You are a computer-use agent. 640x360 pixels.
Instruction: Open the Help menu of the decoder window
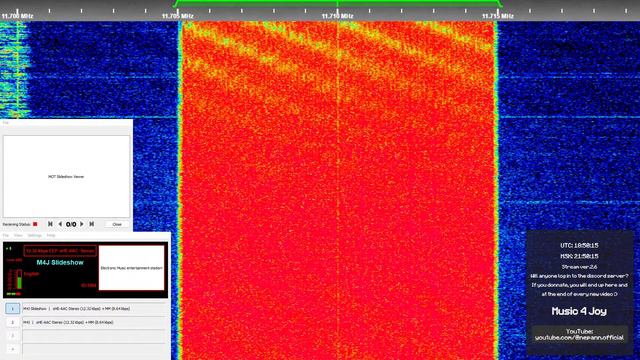51,236
